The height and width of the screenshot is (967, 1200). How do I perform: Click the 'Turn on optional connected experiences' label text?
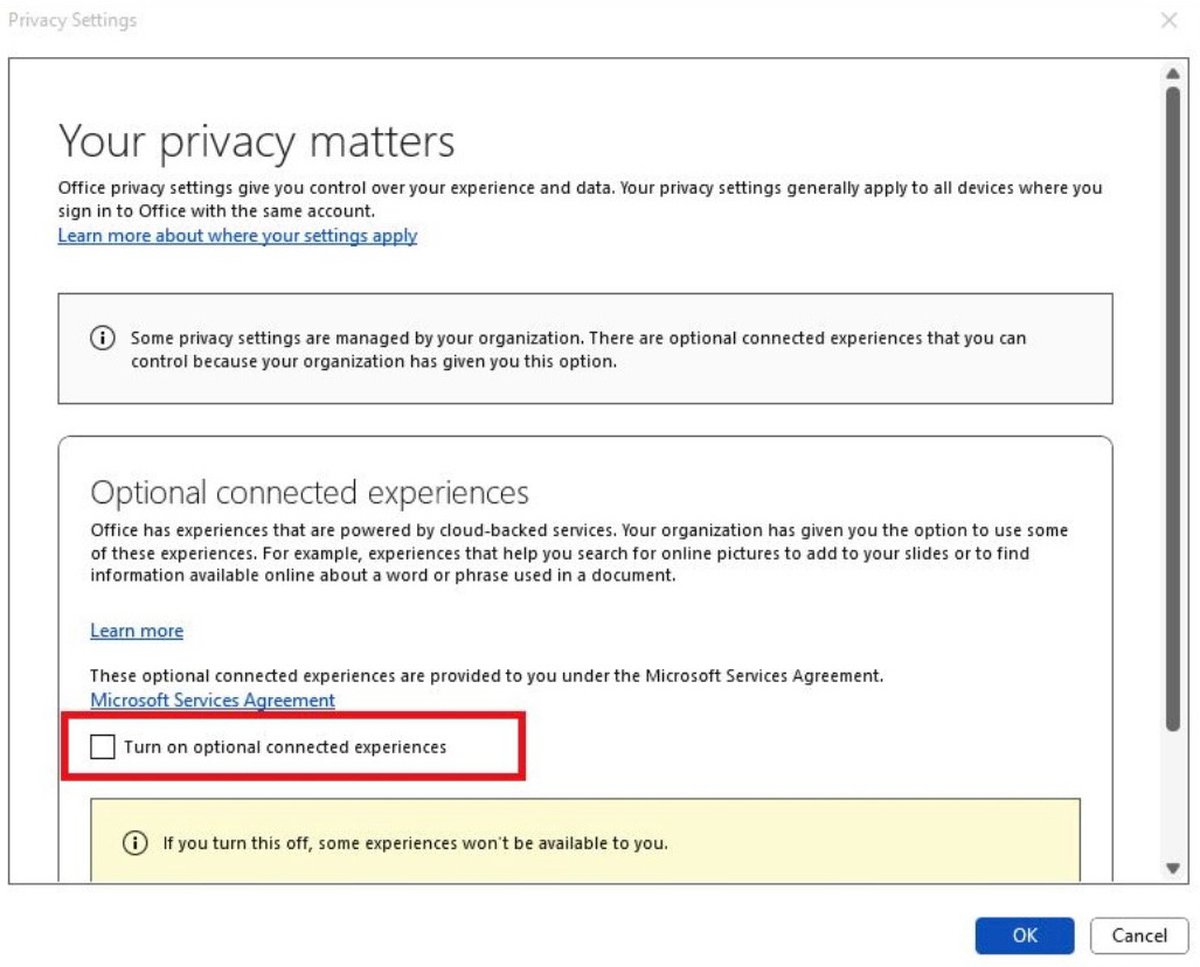click(x=285, y=747)
